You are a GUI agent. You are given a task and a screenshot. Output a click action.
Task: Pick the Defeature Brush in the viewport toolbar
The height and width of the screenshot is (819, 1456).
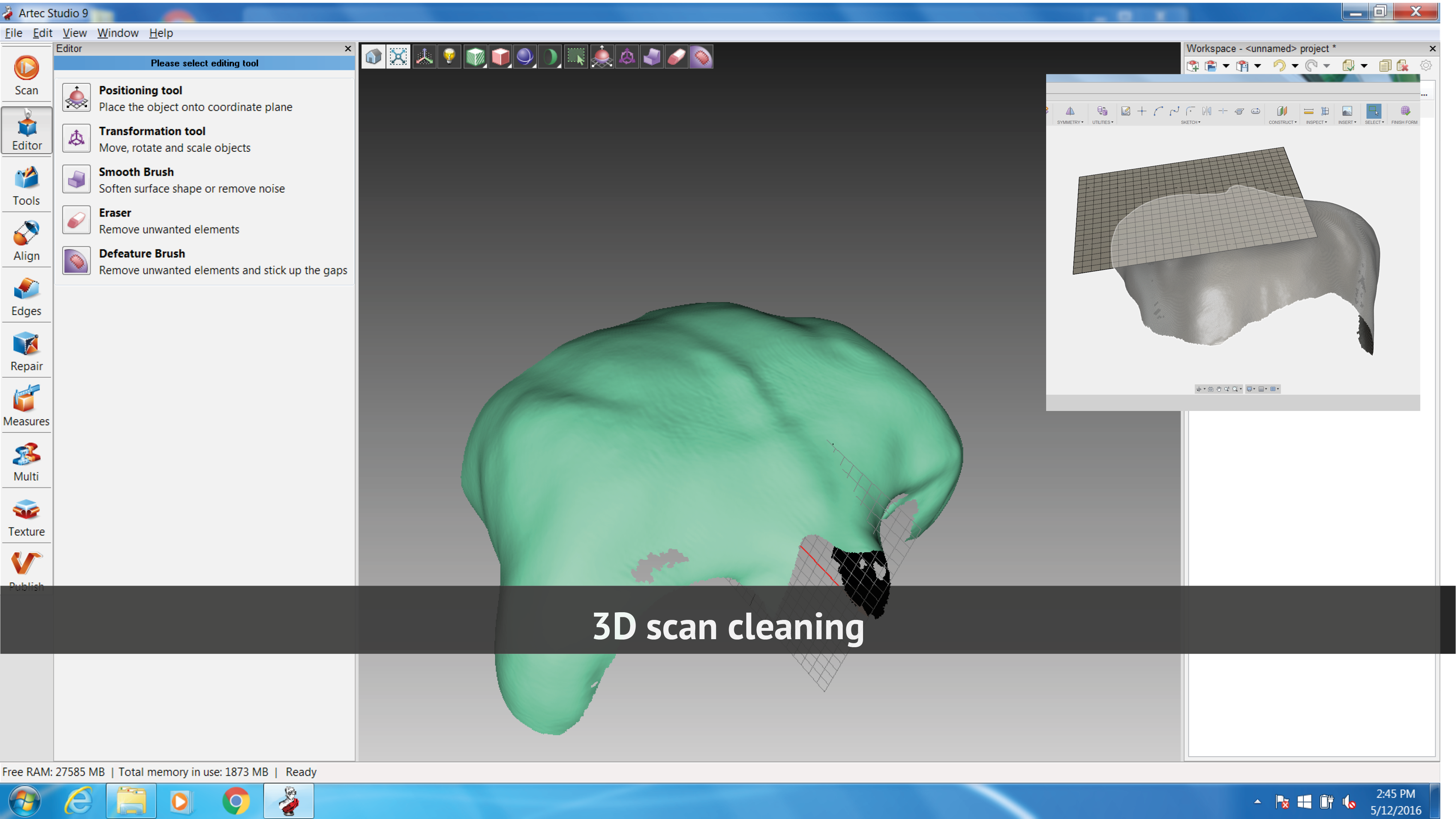pyautogui.click(x=701, y=56)
